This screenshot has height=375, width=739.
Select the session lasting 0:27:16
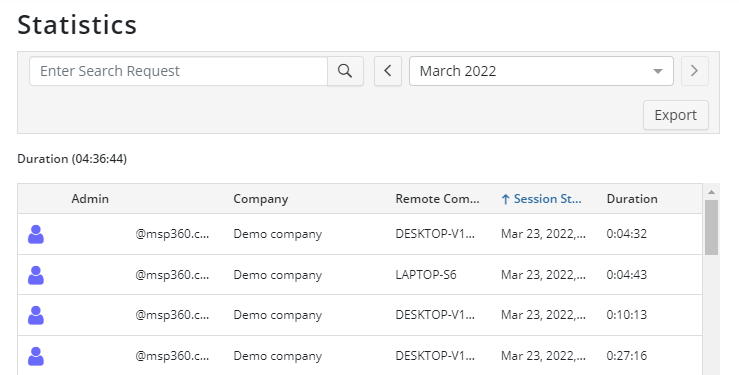click(360, 356)
